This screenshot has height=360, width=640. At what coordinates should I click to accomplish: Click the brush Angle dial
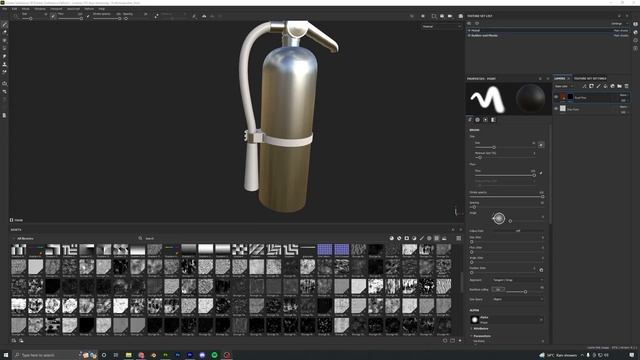click(x=498, y=218)
